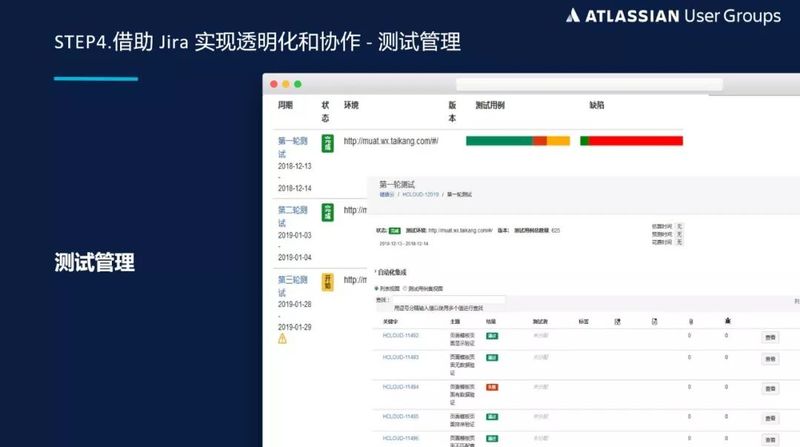Click the yellow minimize button of the browser window
The width and height of the screenshot is (800, 447).
click(x=286, y=84)
